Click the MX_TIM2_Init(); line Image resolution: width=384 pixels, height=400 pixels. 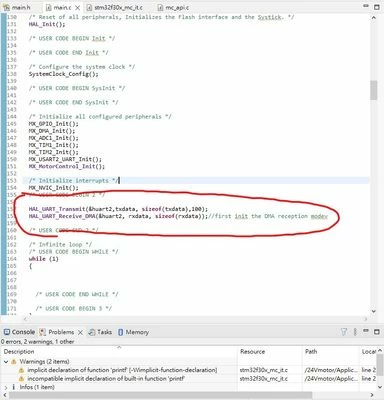tap(54, 152)
